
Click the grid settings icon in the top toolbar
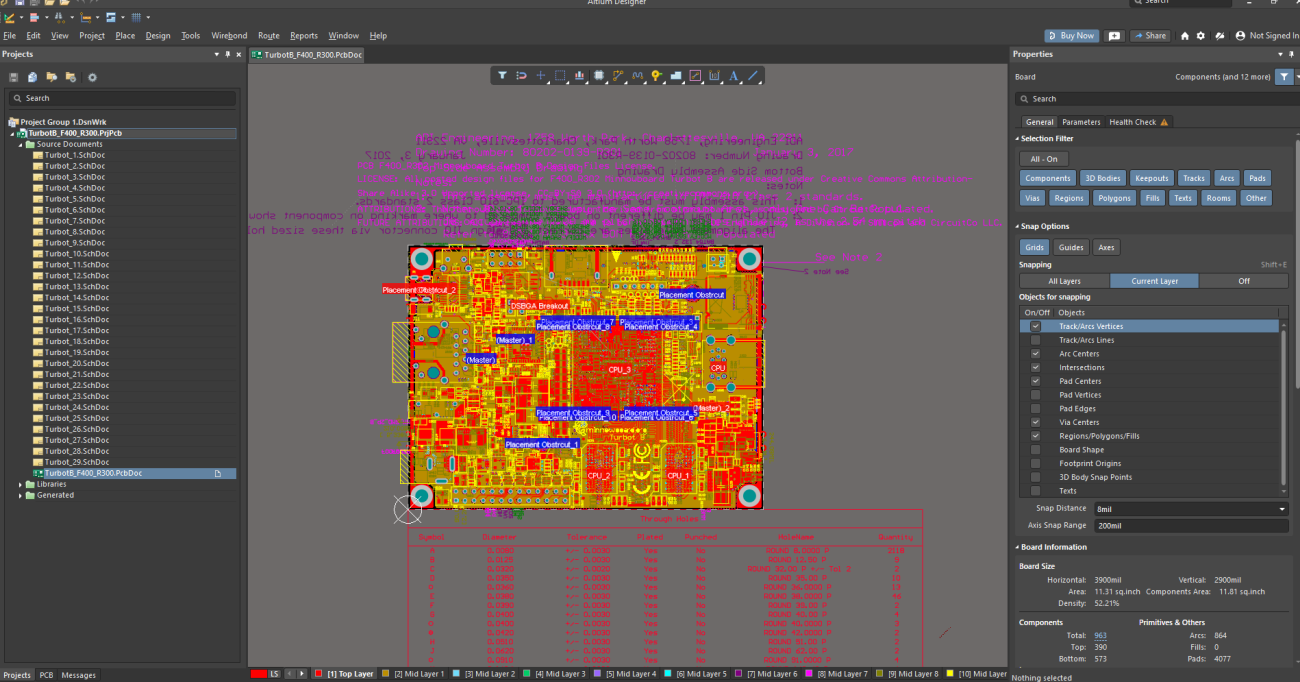[x=137, y=17]
